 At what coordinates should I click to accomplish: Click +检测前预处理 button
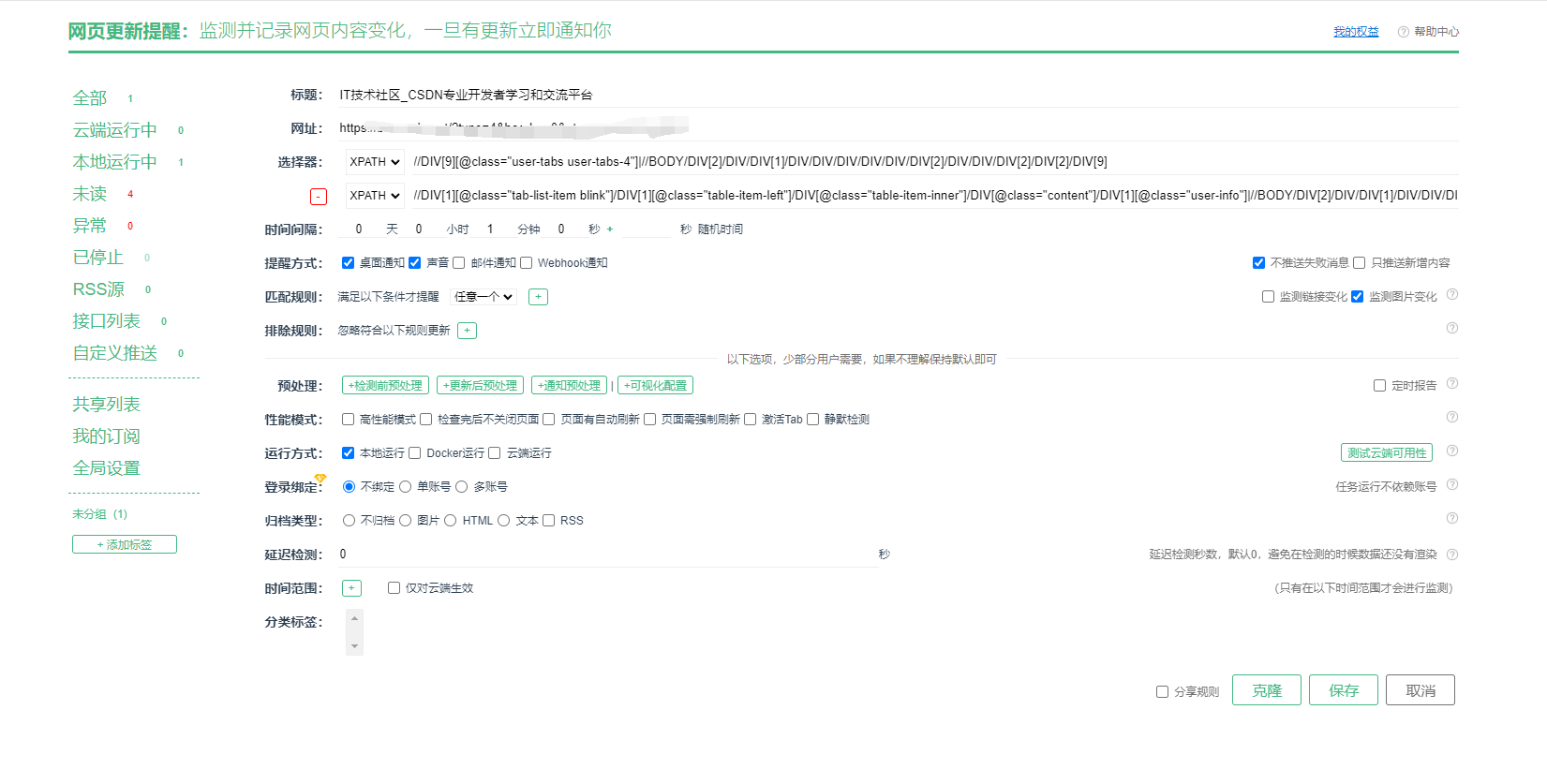click(x=385, y=386)
